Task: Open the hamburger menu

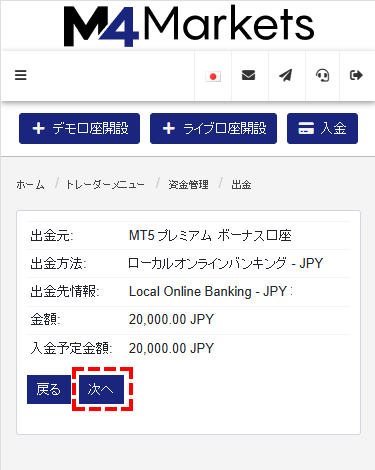Action: pos(21,75)
